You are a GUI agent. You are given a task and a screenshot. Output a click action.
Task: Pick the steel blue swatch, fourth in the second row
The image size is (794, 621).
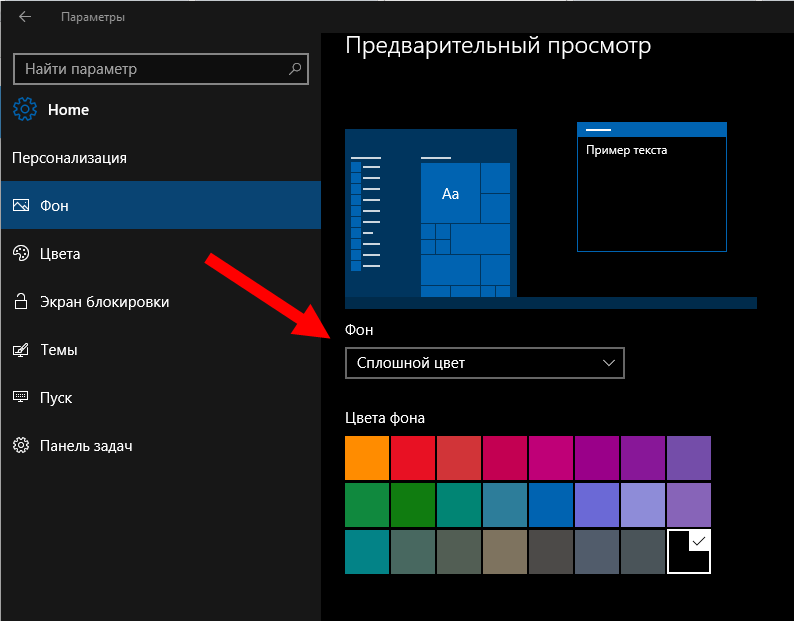[x=505, y=505]
